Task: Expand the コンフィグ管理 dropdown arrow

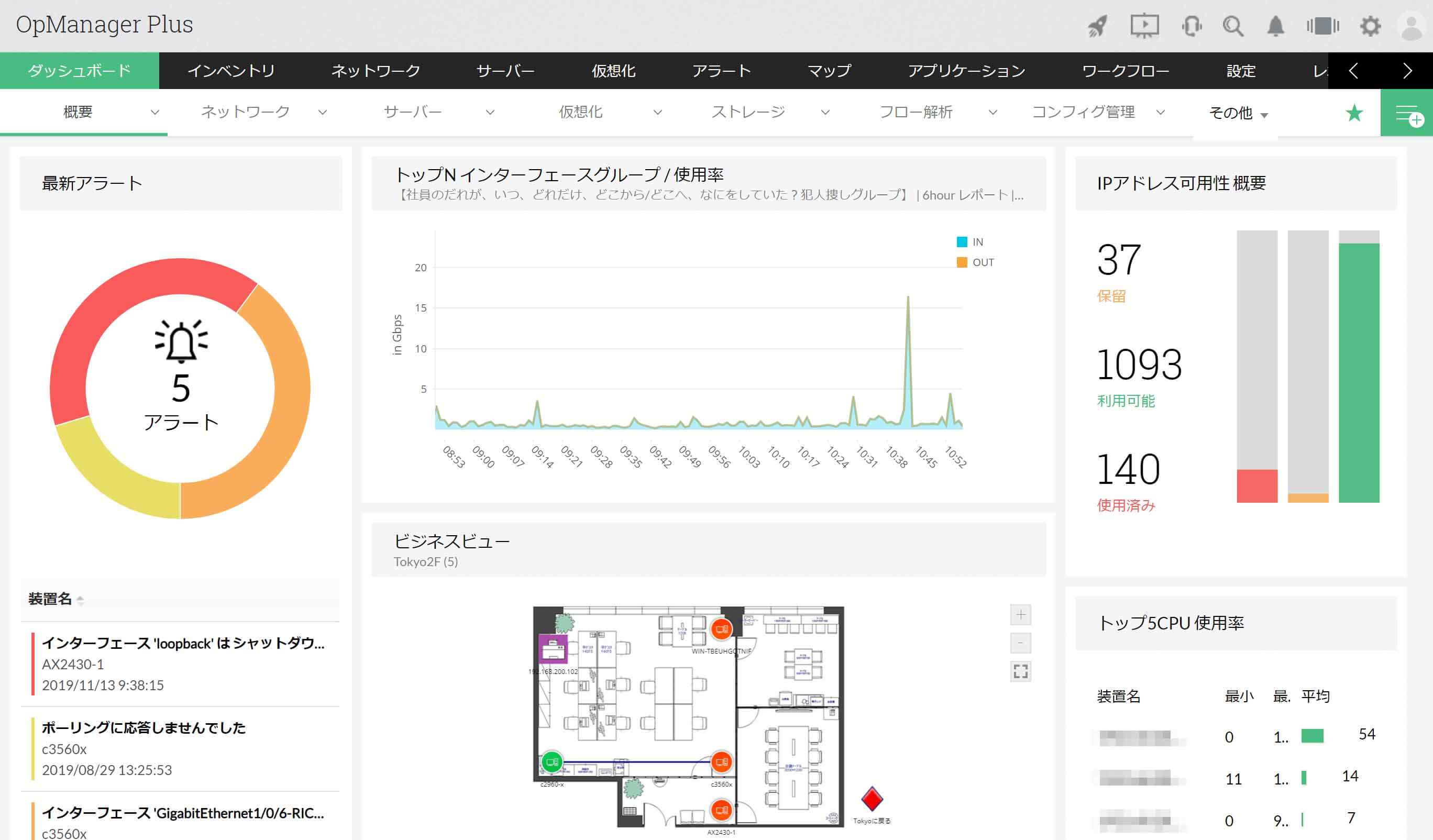Action: click(x=1161, y=113)
